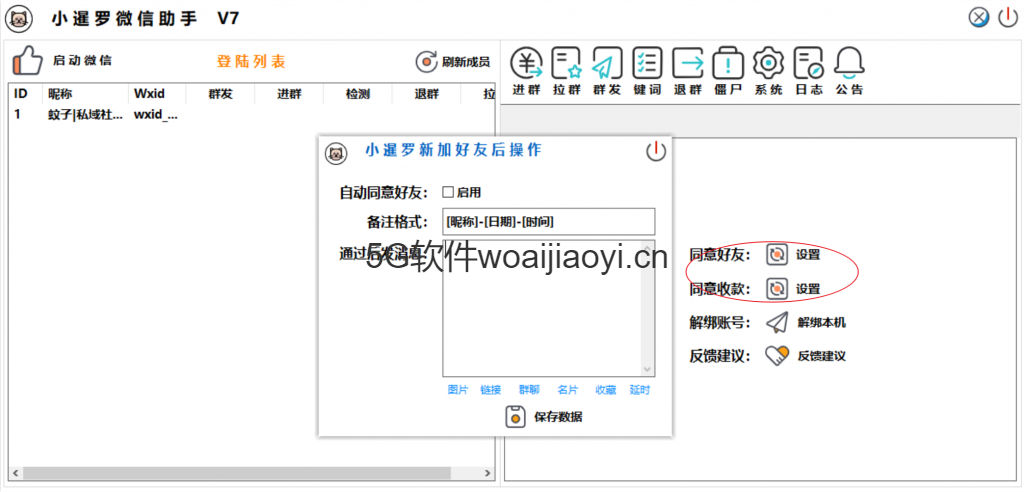1024x492 pixels.
Task: Insert 图片 link in message
Action: (x=458, y=390)
